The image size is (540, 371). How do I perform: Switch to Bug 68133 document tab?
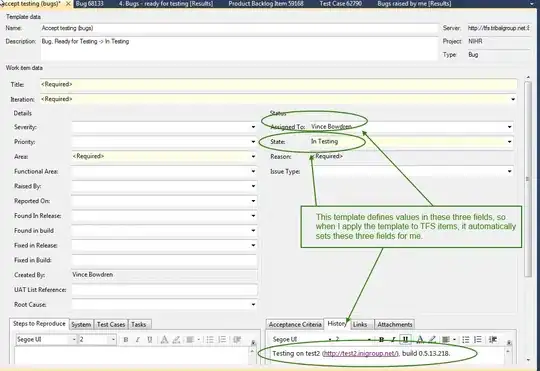(90, 4)
